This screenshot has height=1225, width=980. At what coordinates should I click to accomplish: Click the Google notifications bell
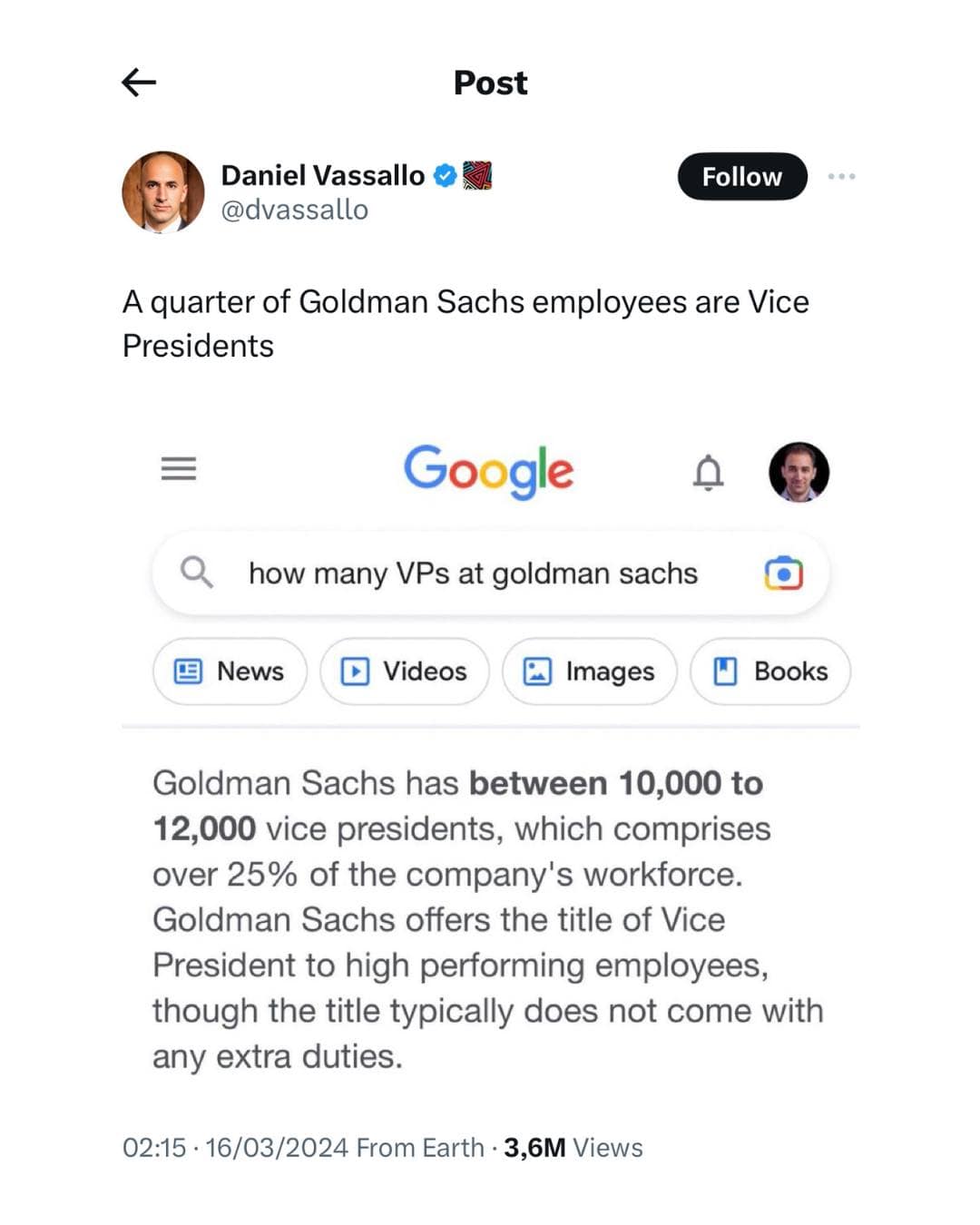pyautogui.click(x=710, y=471)
